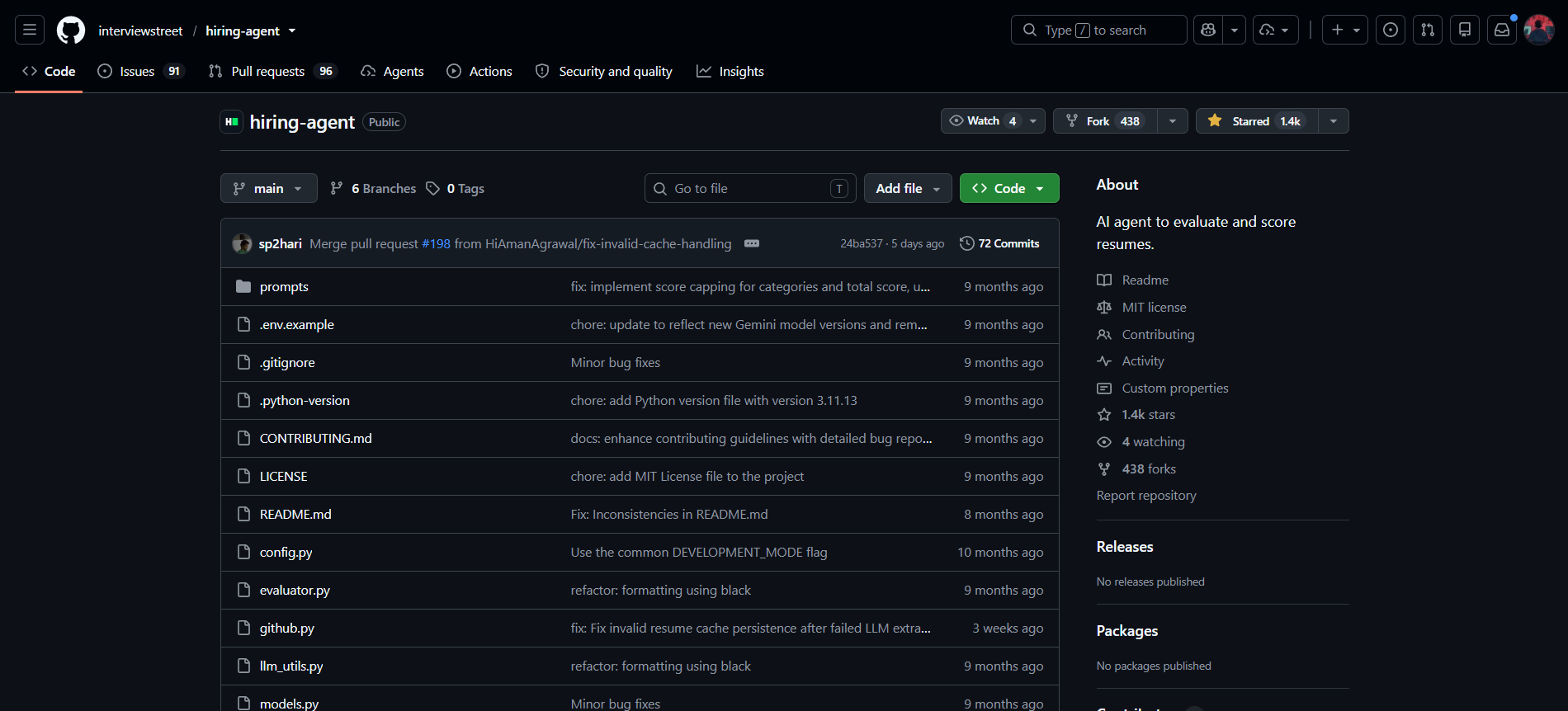The image size is (1568, 711).
Task: Open the pull requests icon in top header
Action: 1428,31
